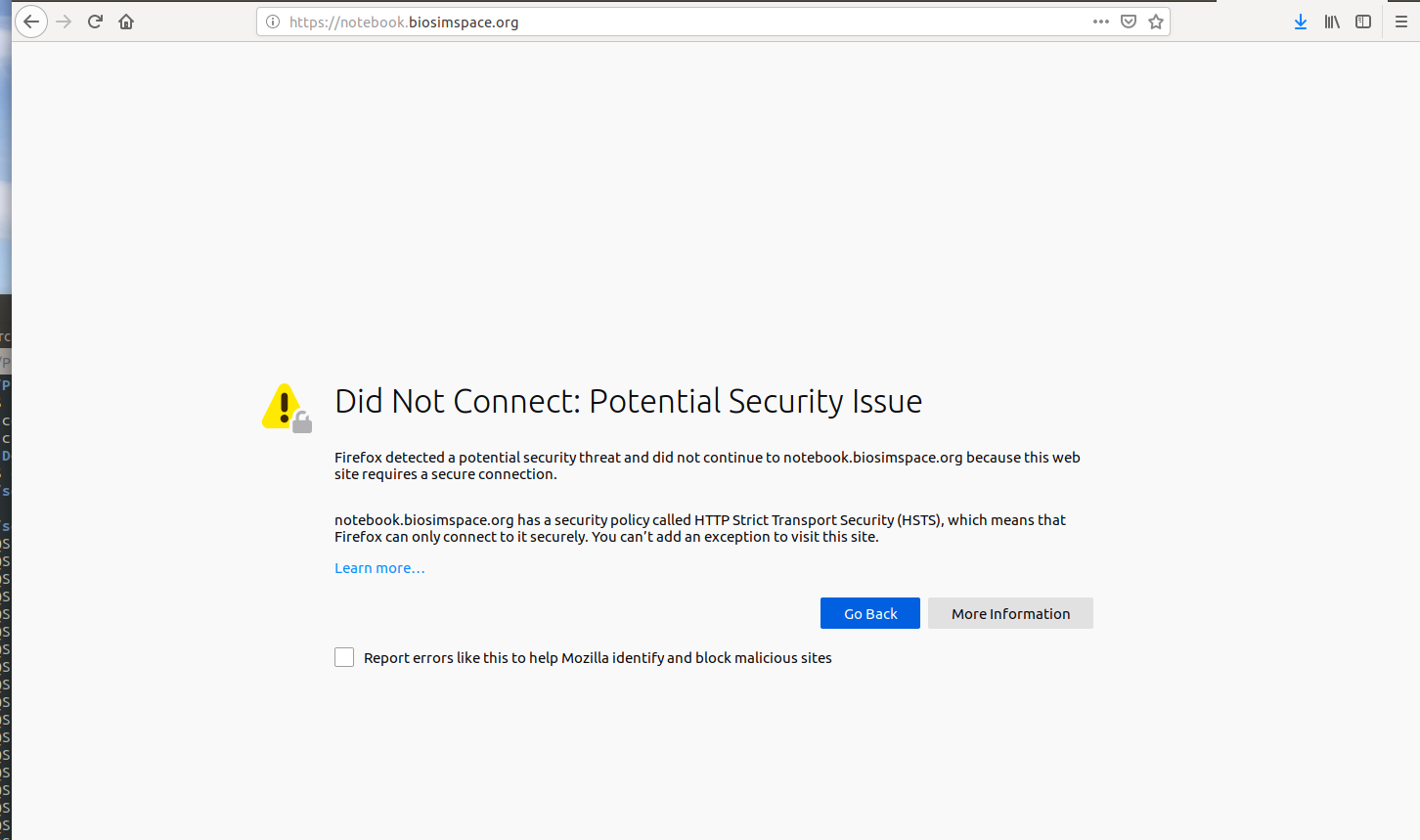The width and height of the screenshot is (1420, 840).
Task: Open the Learn more link
Action: [379, 567]
